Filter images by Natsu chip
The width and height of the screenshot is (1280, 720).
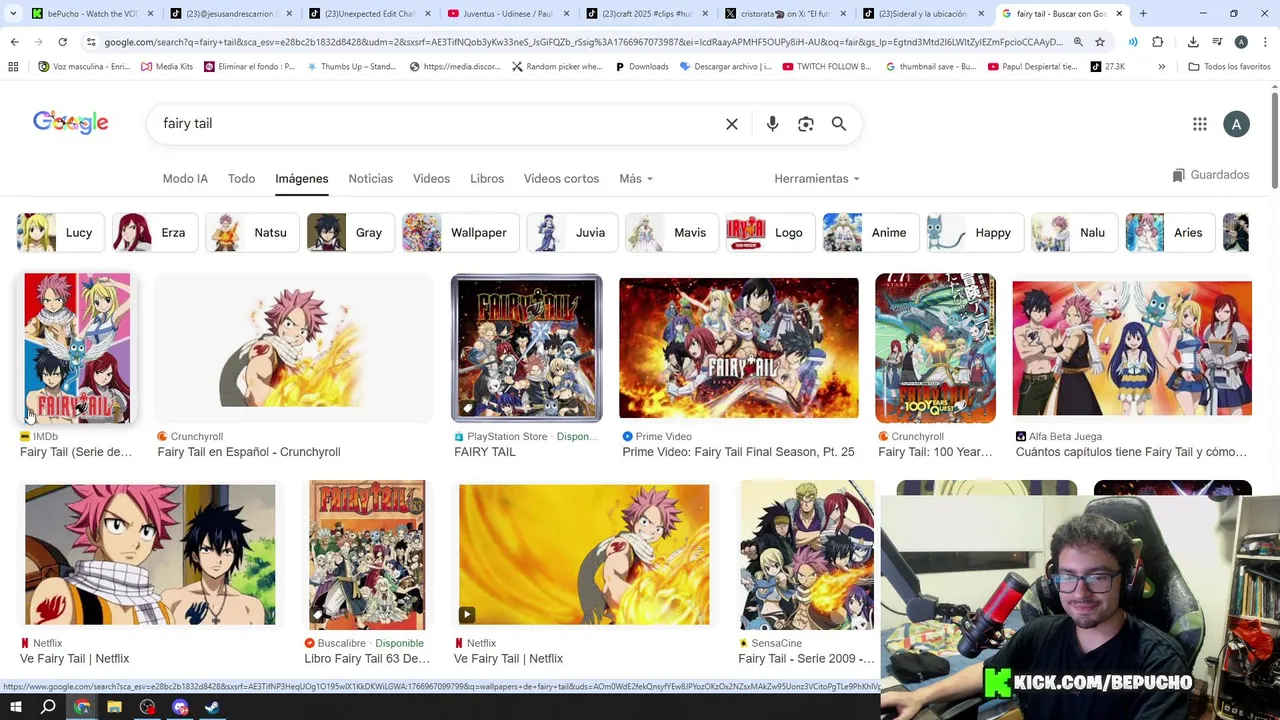tap(252, 233)
